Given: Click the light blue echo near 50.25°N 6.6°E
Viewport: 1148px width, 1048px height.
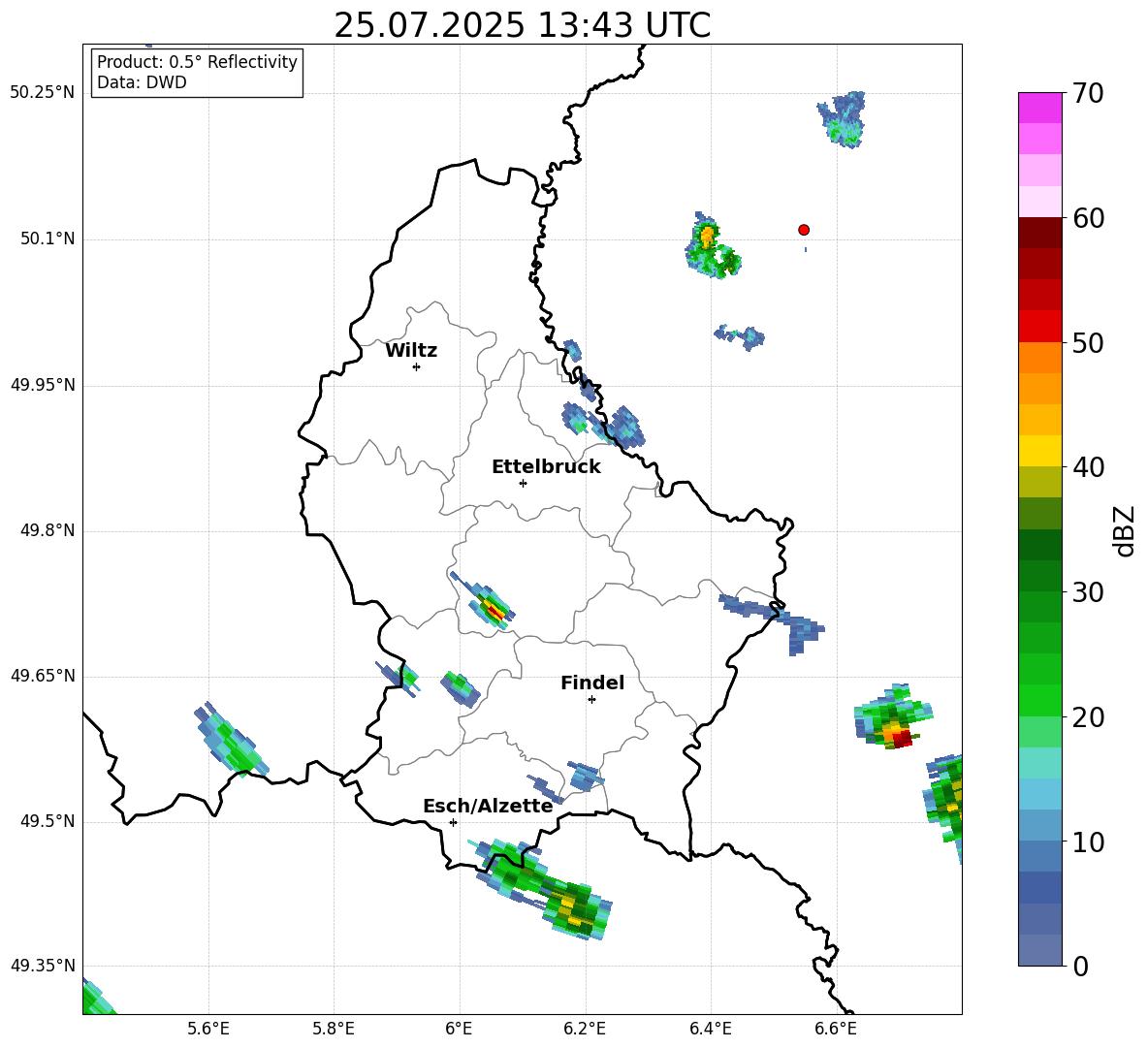Looking at the screenshot, I should (843, 121).
